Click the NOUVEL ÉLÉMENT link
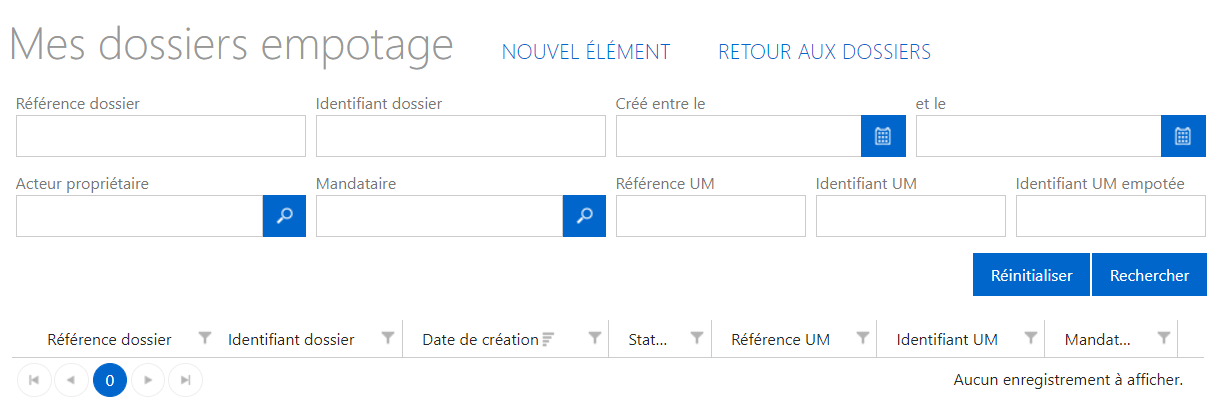The height and width of the screenshot is (412, 1230). [586, 52]
